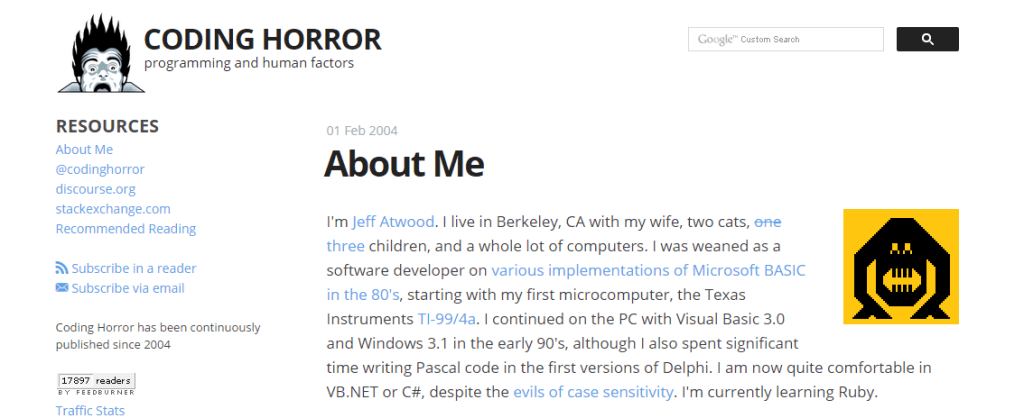Open the About Me sidebar link
The width and height of the screenshot is (1024, 418).
point(84,150)
